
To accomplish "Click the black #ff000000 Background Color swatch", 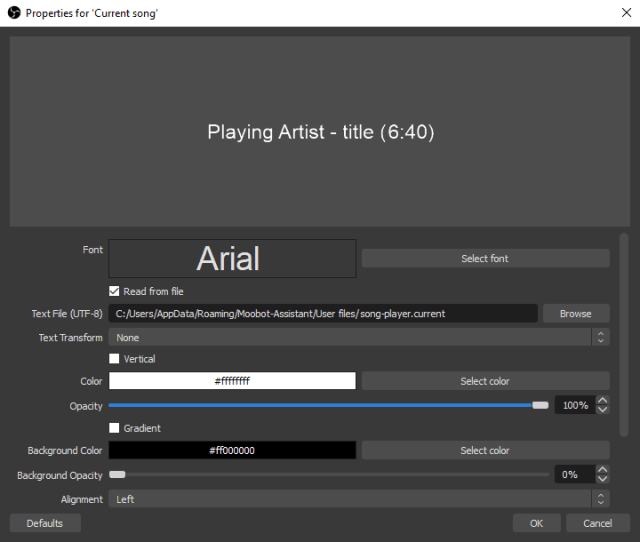I will click(x=232, y=450).
